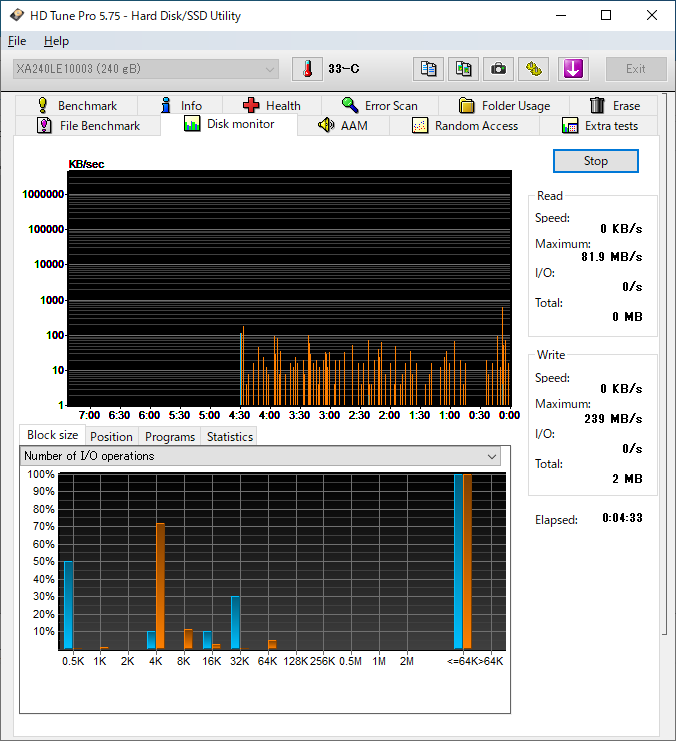This screenshot has width=676, height=741.
Task: Click the orange 4K write bar
Action: pos(160,586)
